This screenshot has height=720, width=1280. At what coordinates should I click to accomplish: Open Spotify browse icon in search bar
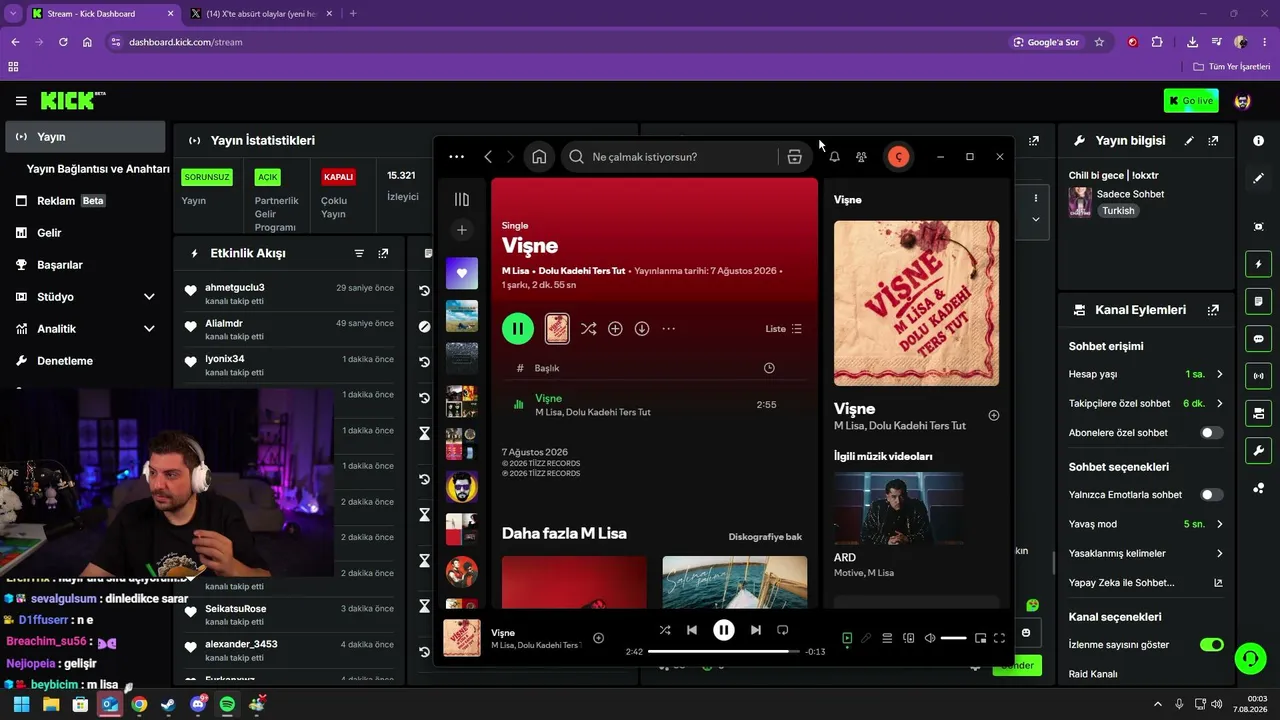(x=794, y=157)
